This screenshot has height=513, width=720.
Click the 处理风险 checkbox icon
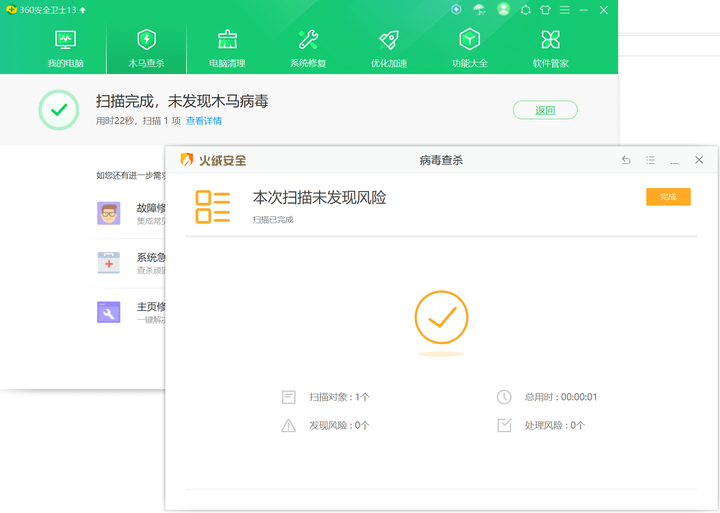[504, 425]
